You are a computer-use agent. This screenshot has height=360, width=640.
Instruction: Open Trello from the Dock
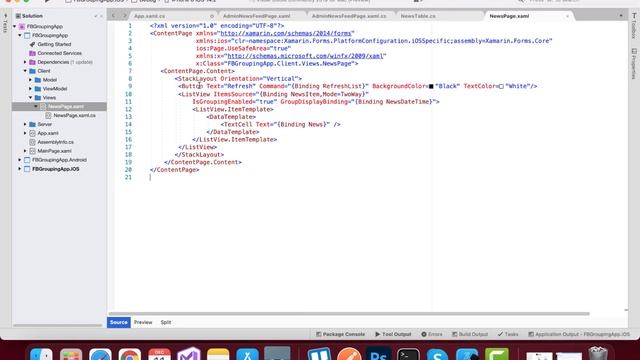pos(319,354)
